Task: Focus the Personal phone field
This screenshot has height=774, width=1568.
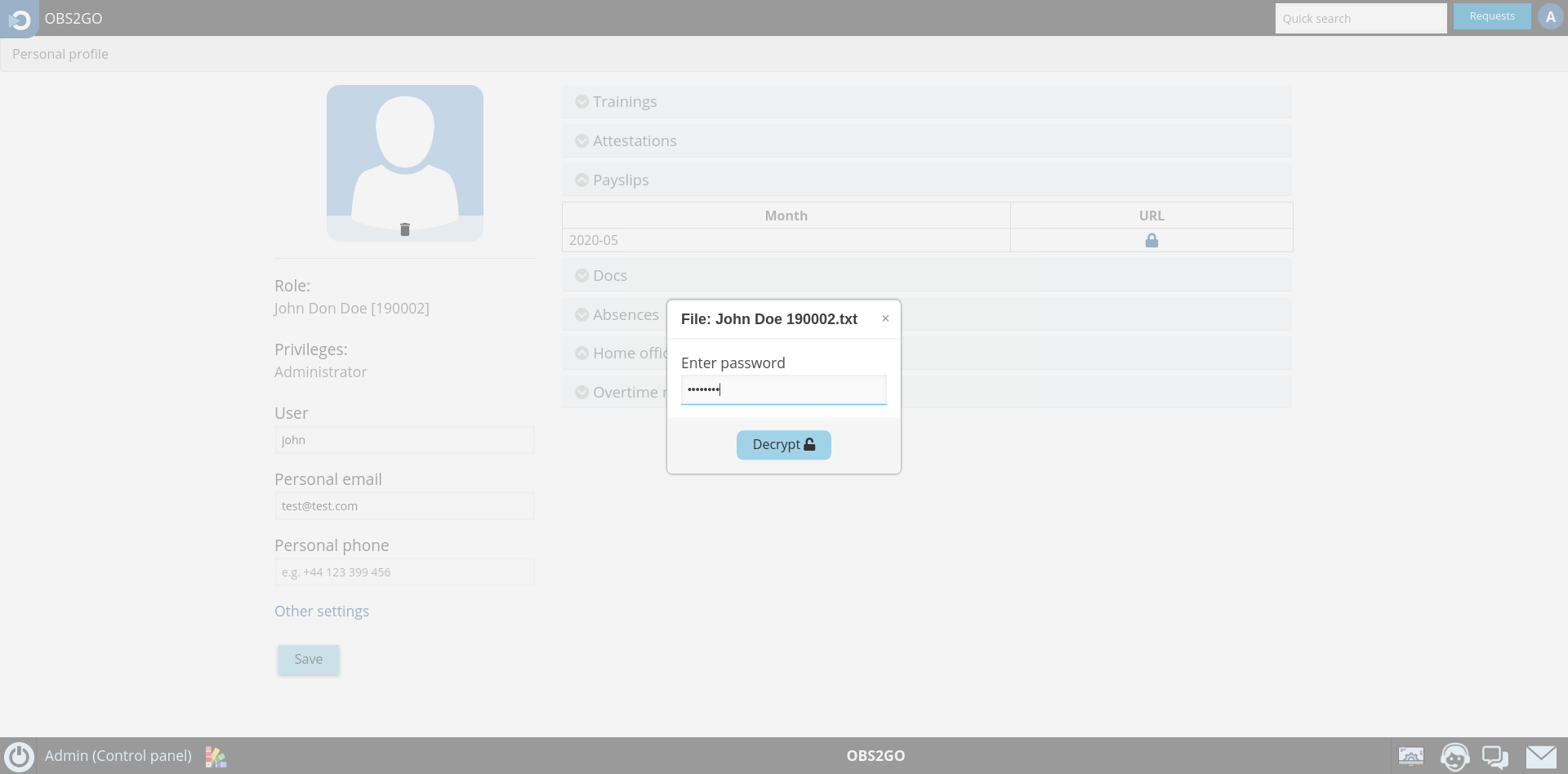Action: [405, 572]
